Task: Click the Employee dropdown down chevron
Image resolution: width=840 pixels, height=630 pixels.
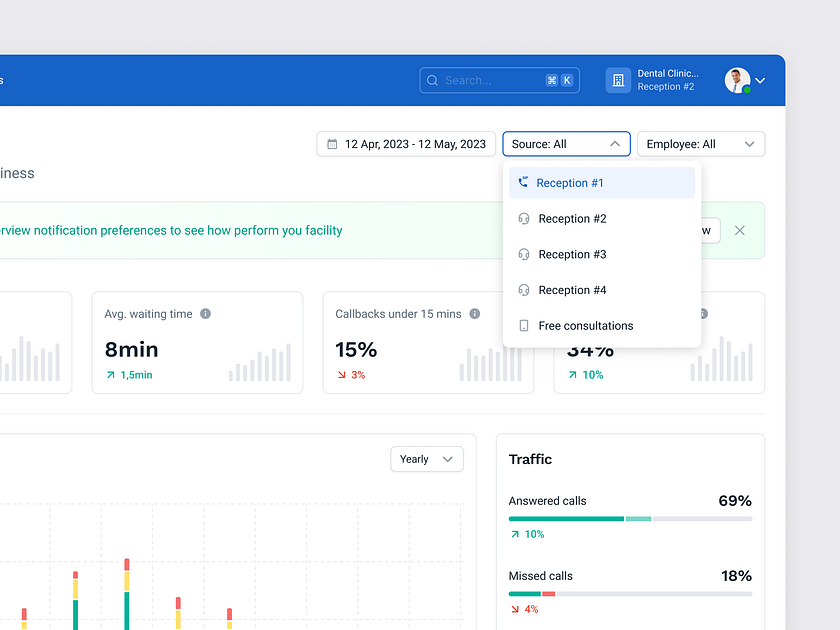Action: point(749,144)
